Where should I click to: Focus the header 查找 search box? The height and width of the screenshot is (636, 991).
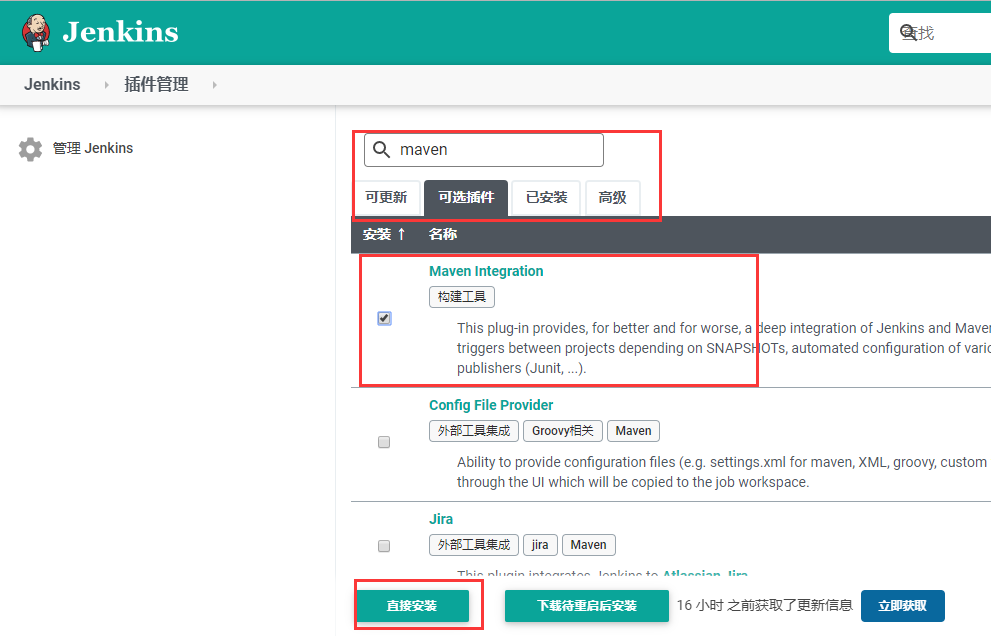click(x=940, y=33)
